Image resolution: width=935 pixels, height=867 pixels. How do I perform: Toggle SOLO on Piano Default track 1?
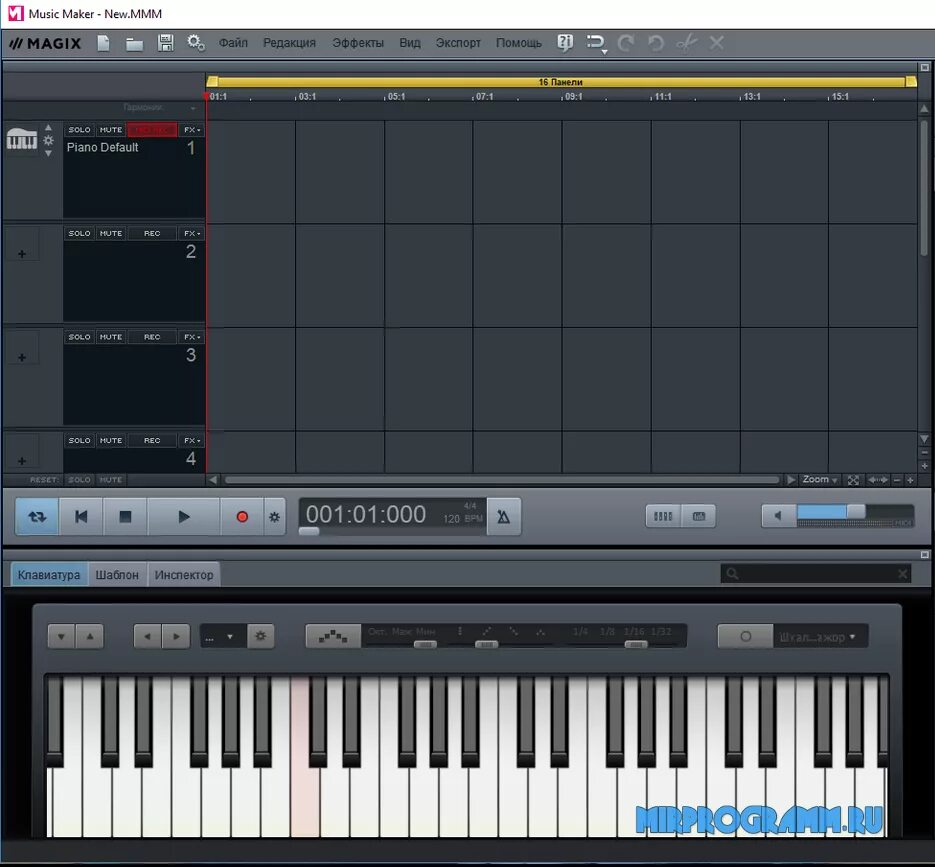click(79, 130)
